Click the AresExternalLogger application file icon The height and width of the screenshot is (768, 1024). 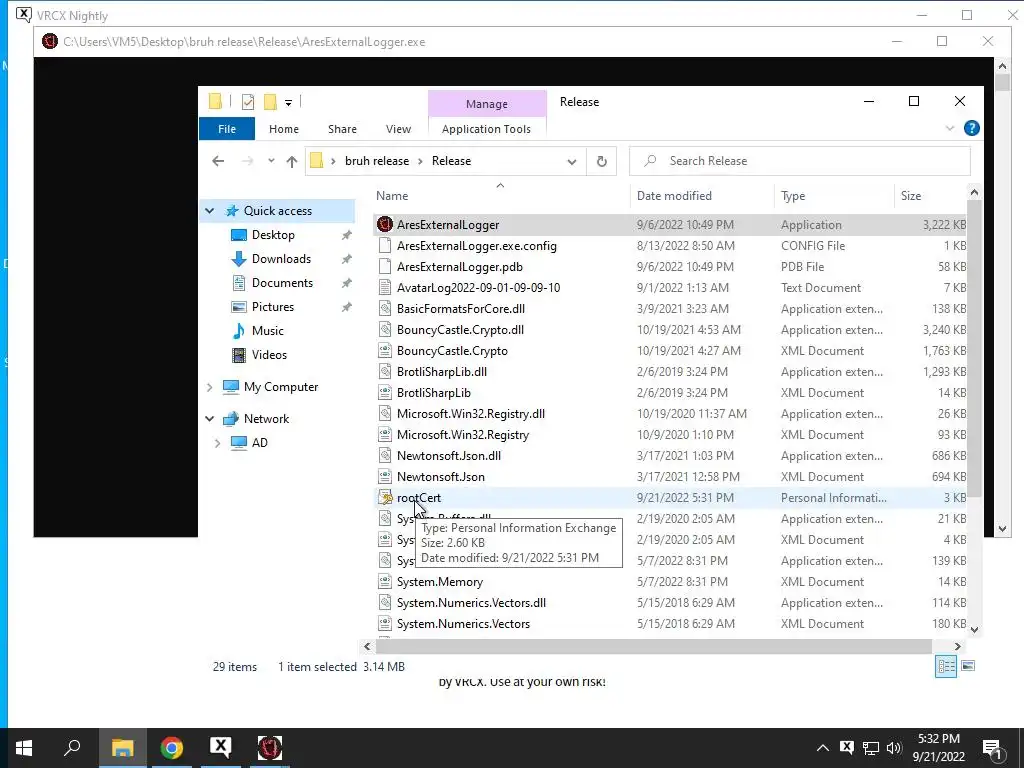point(385,225)
